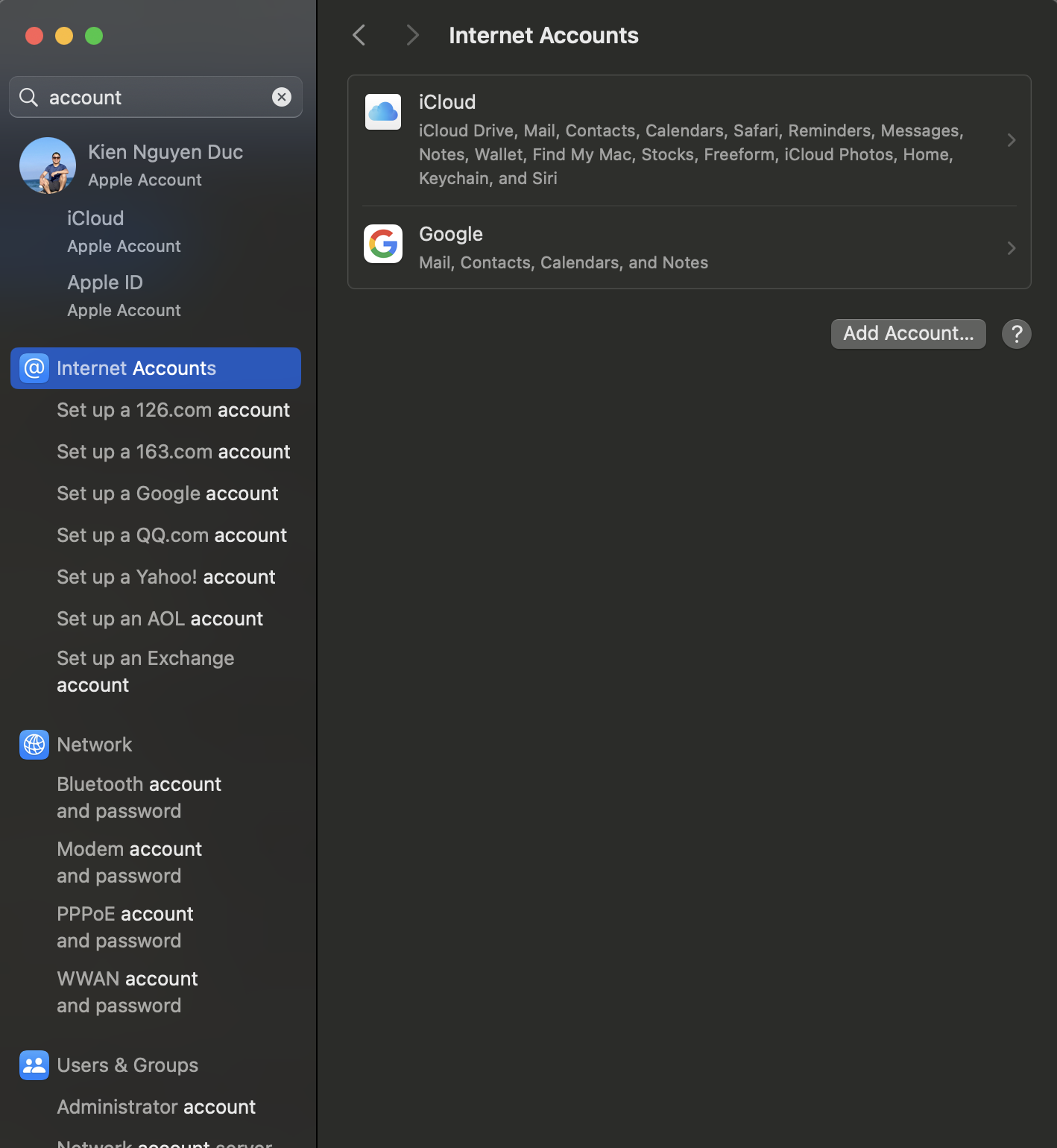This screenshot has width=1057, height=1148.
Task: Click the account search input field
Action: (x=157, y=98)
